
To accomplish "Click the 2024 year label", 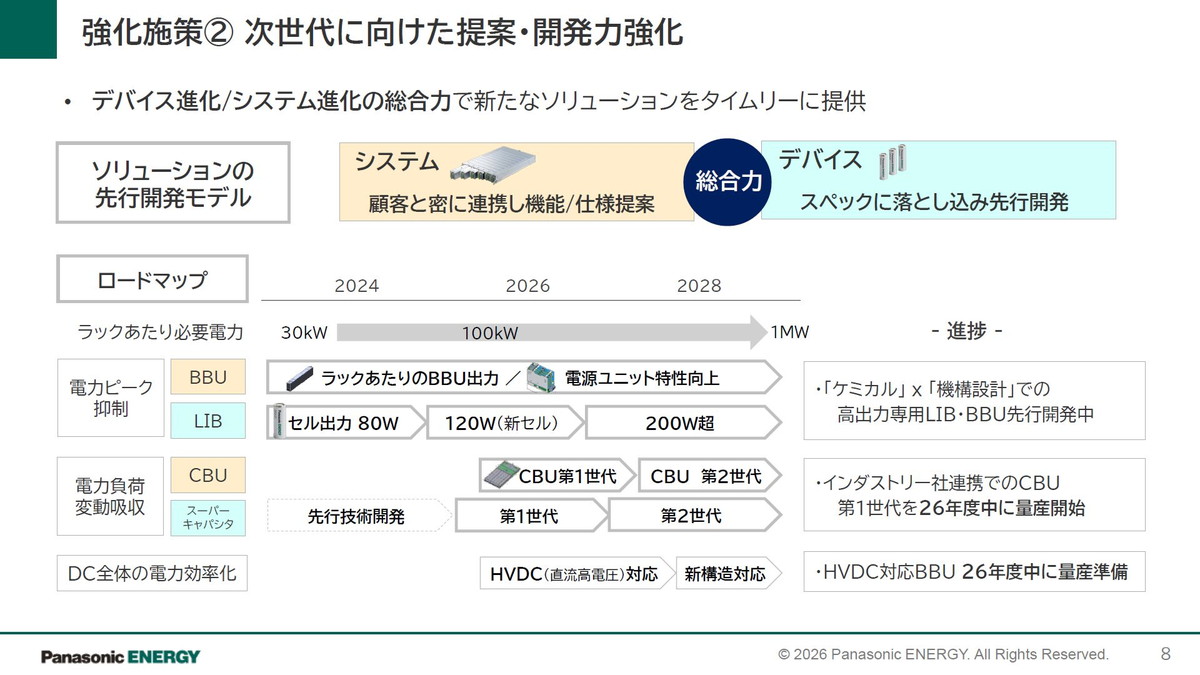I will click(x=357, y=286).
